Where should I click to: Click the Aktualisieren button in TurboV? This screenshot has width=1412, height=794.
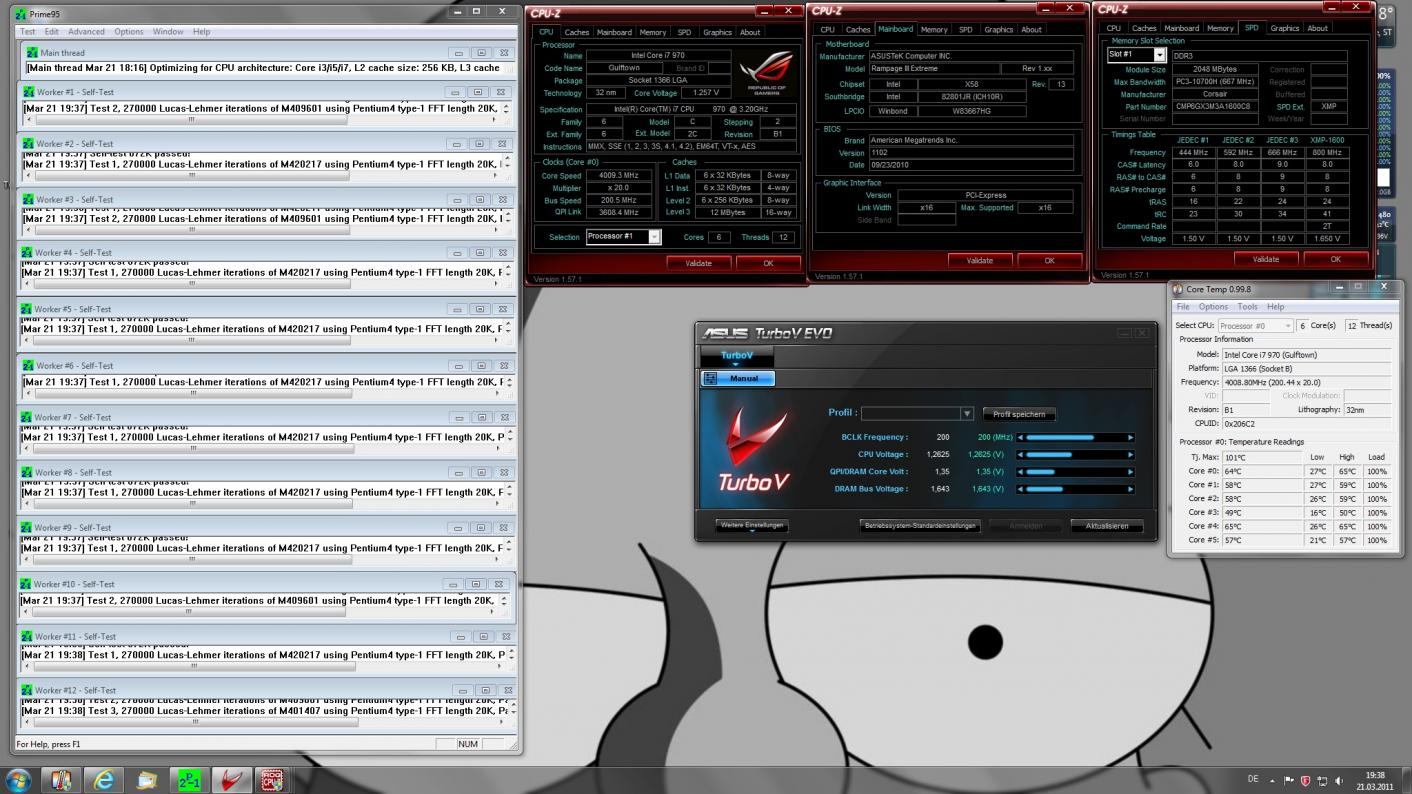[1107, 526]
